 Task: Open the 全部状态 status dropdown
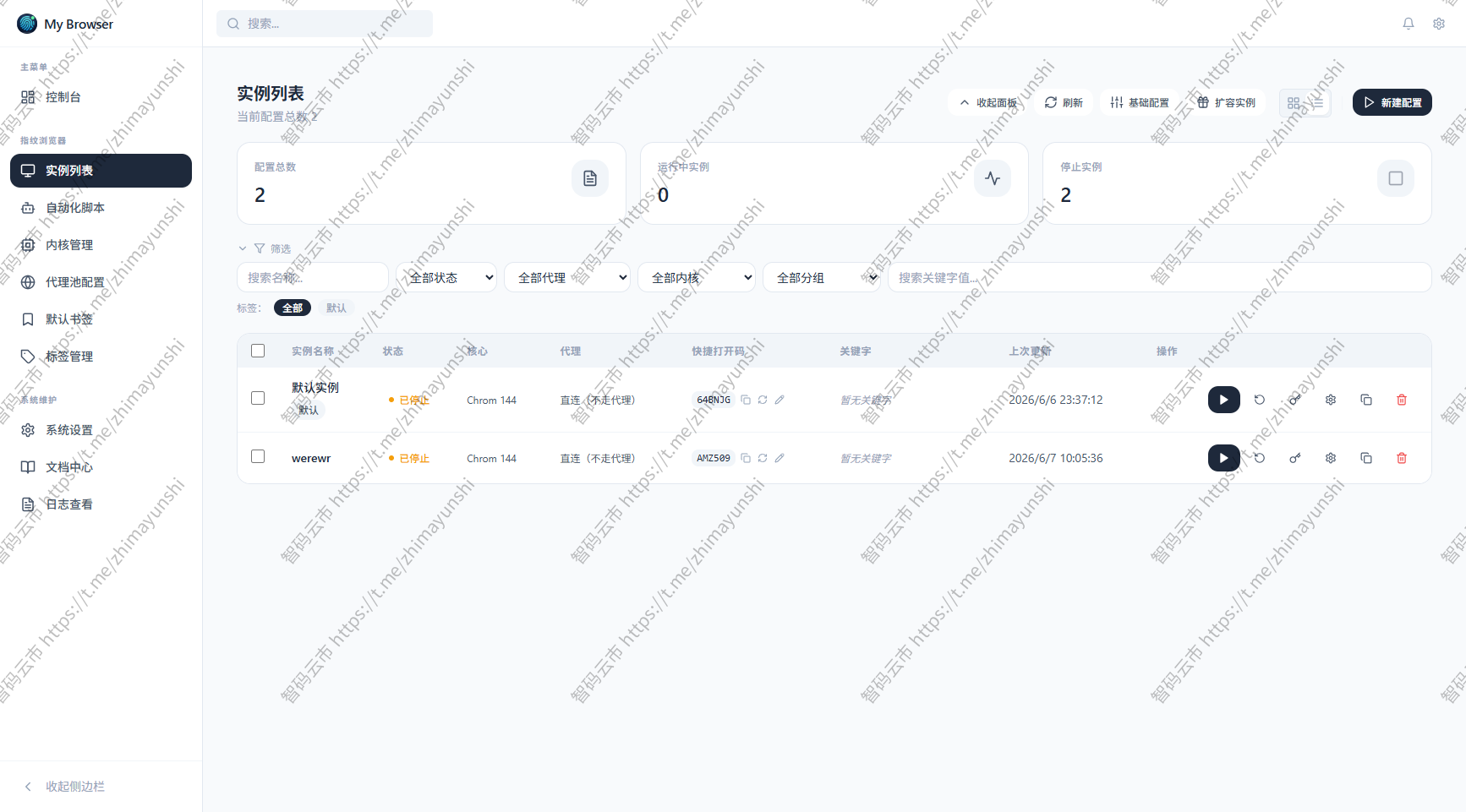(x=446, y=277)
